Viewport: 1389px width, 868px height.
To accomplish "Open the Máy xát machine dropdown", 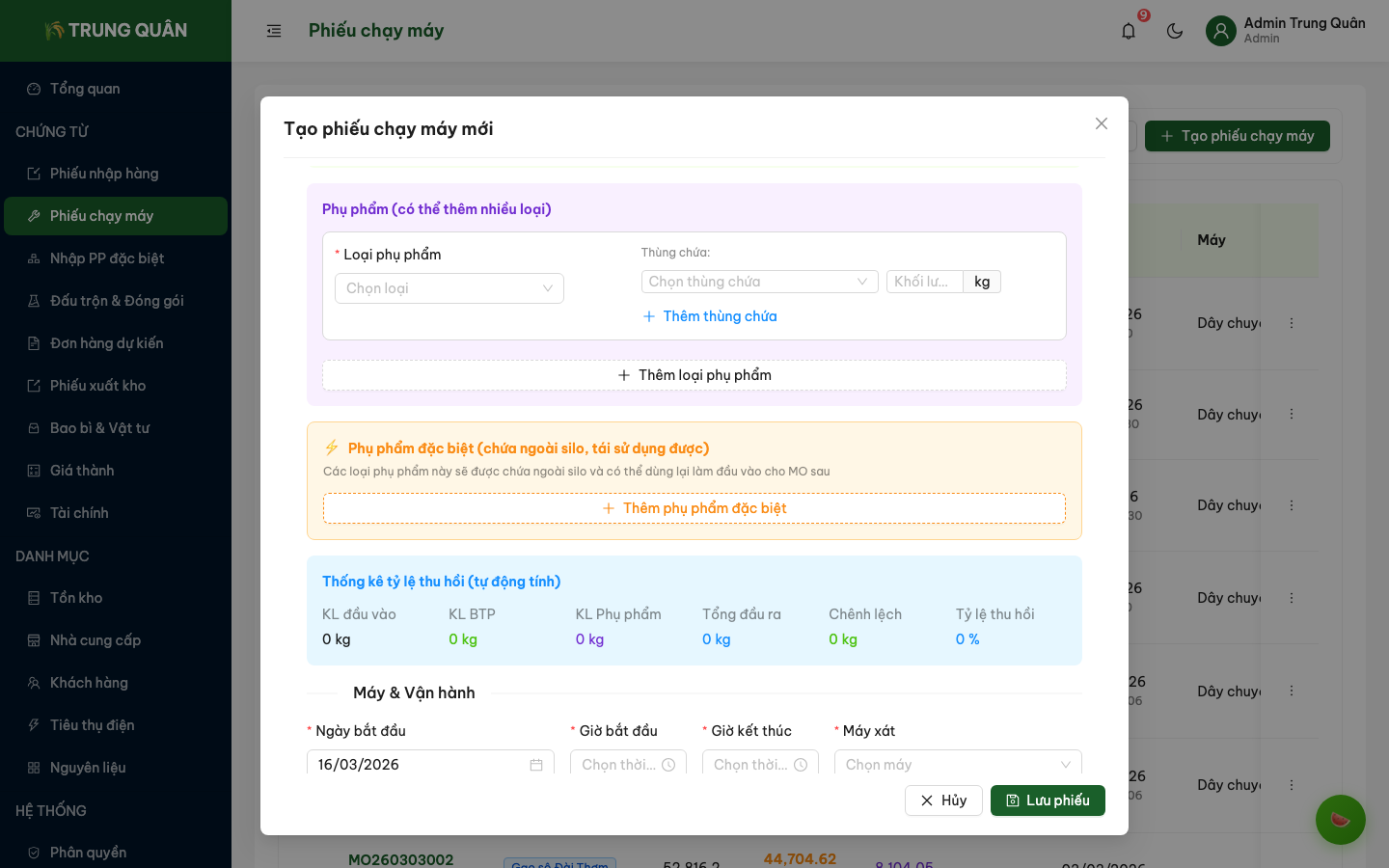I will click(957, 765).
